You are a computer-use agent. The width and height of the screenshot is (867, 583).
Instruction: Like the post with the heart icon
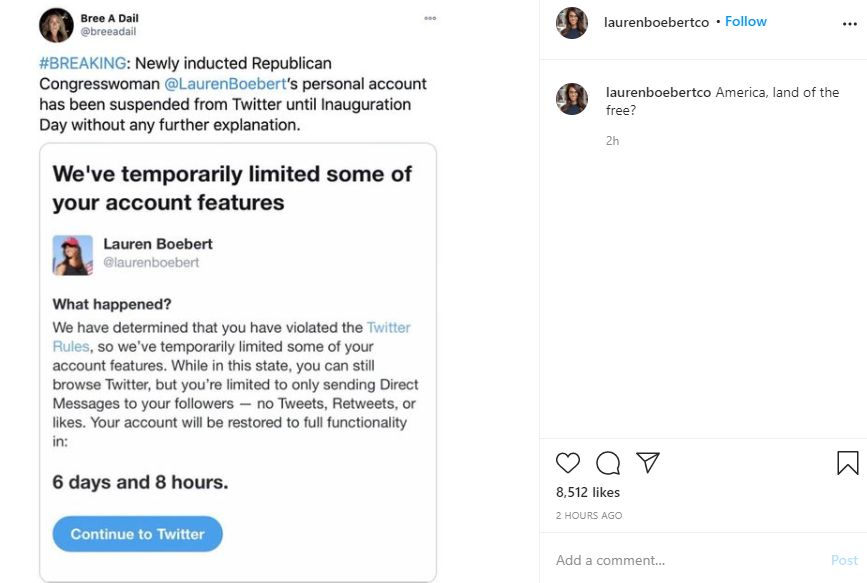[x=567, y=463]
